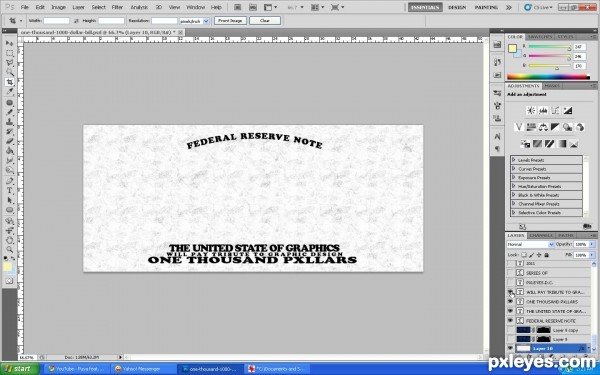This screenshot has width=600, height=375.
Task: Expand Channel Mixer Presets
Action: [x=514, y=204]
